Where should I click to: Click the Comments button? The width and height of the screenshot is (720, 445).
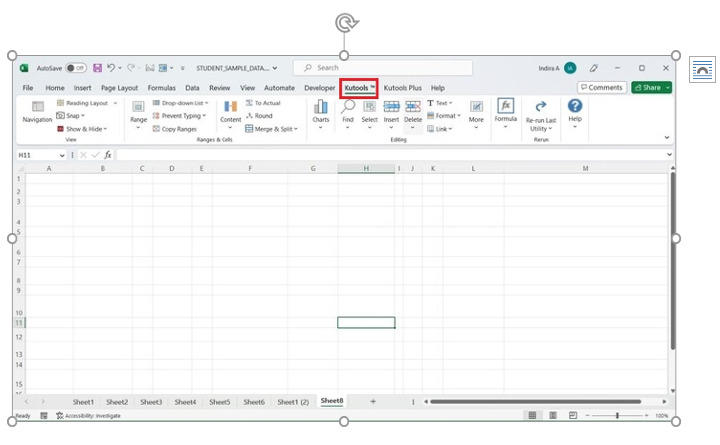(602, 87)
